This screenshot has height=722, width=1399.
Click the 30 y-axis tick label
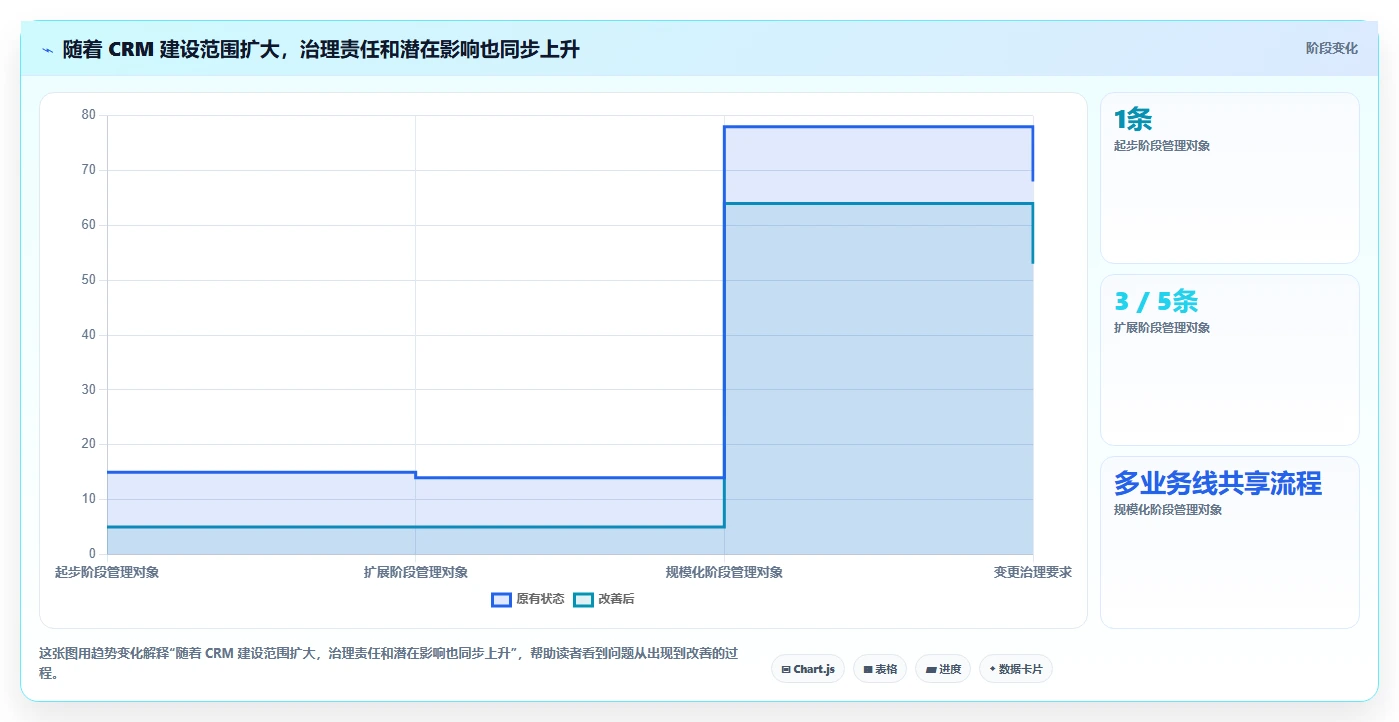(89, 389)
